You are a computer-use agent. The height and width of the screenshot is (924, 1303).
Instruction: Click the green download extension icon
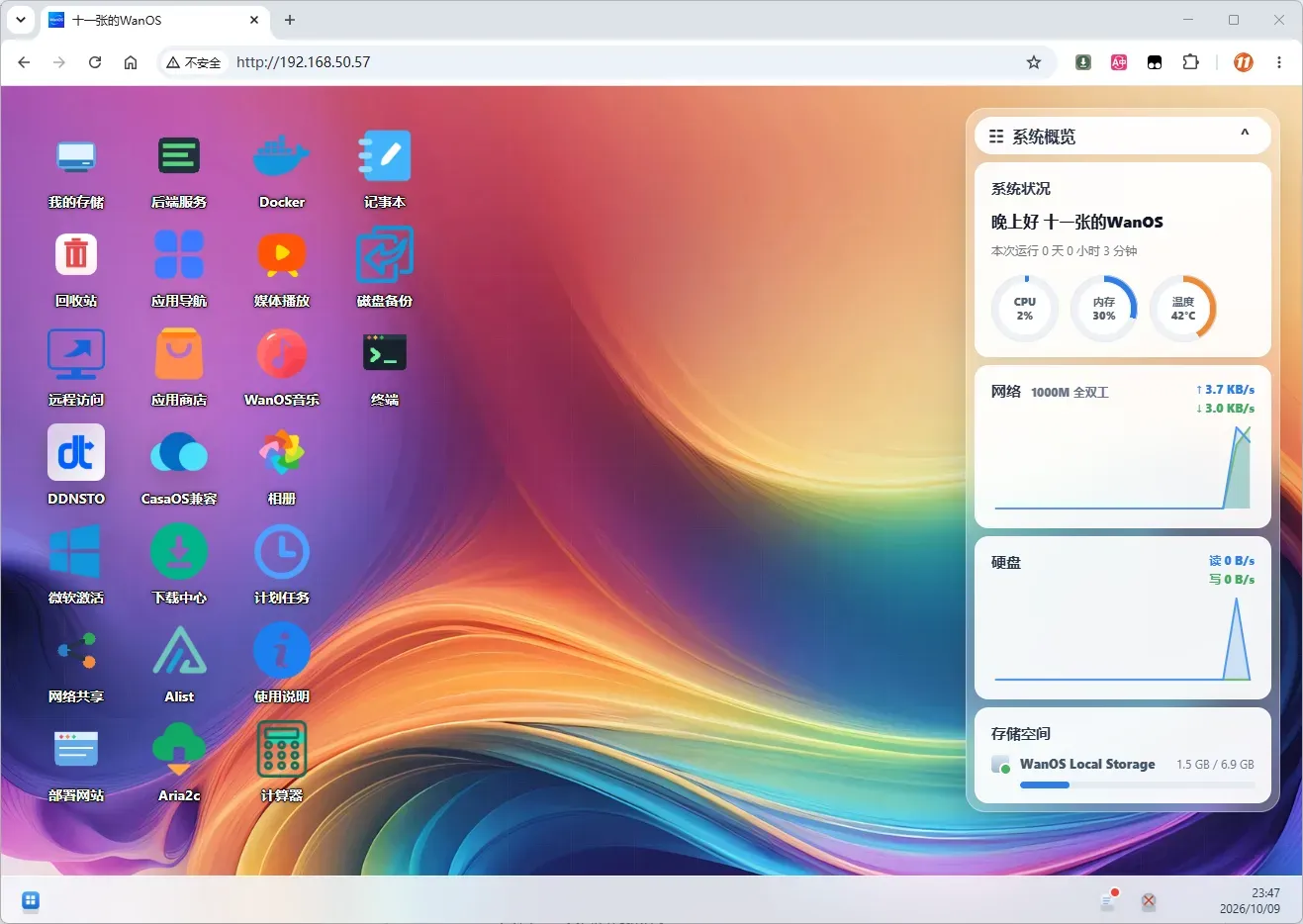click(1083, 62)
